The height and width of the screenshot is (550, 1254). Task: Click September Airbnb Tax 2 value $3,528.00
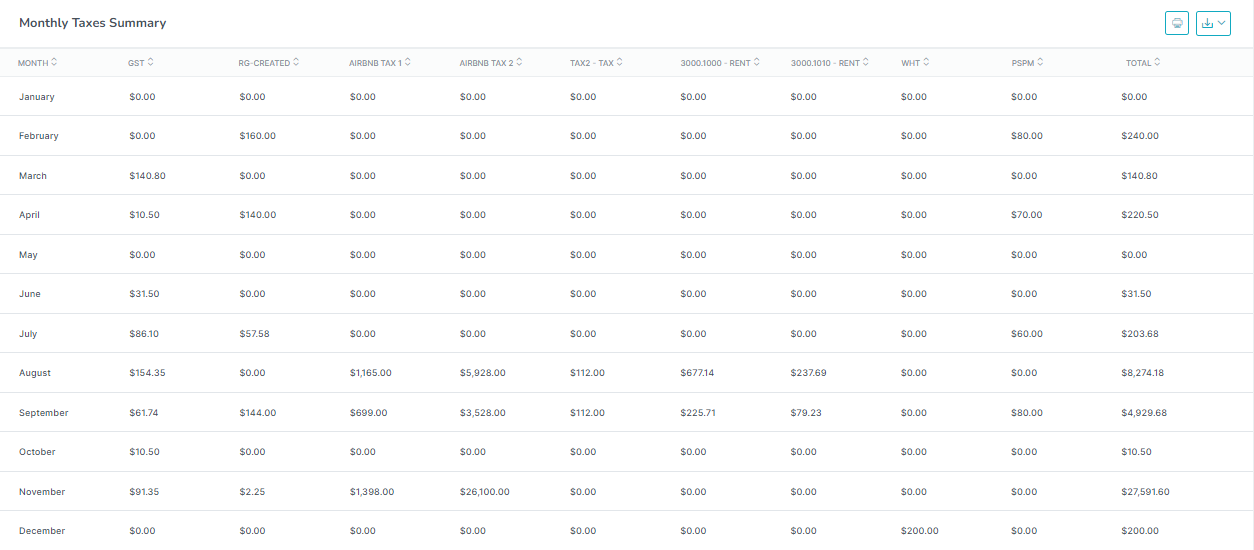483,413
